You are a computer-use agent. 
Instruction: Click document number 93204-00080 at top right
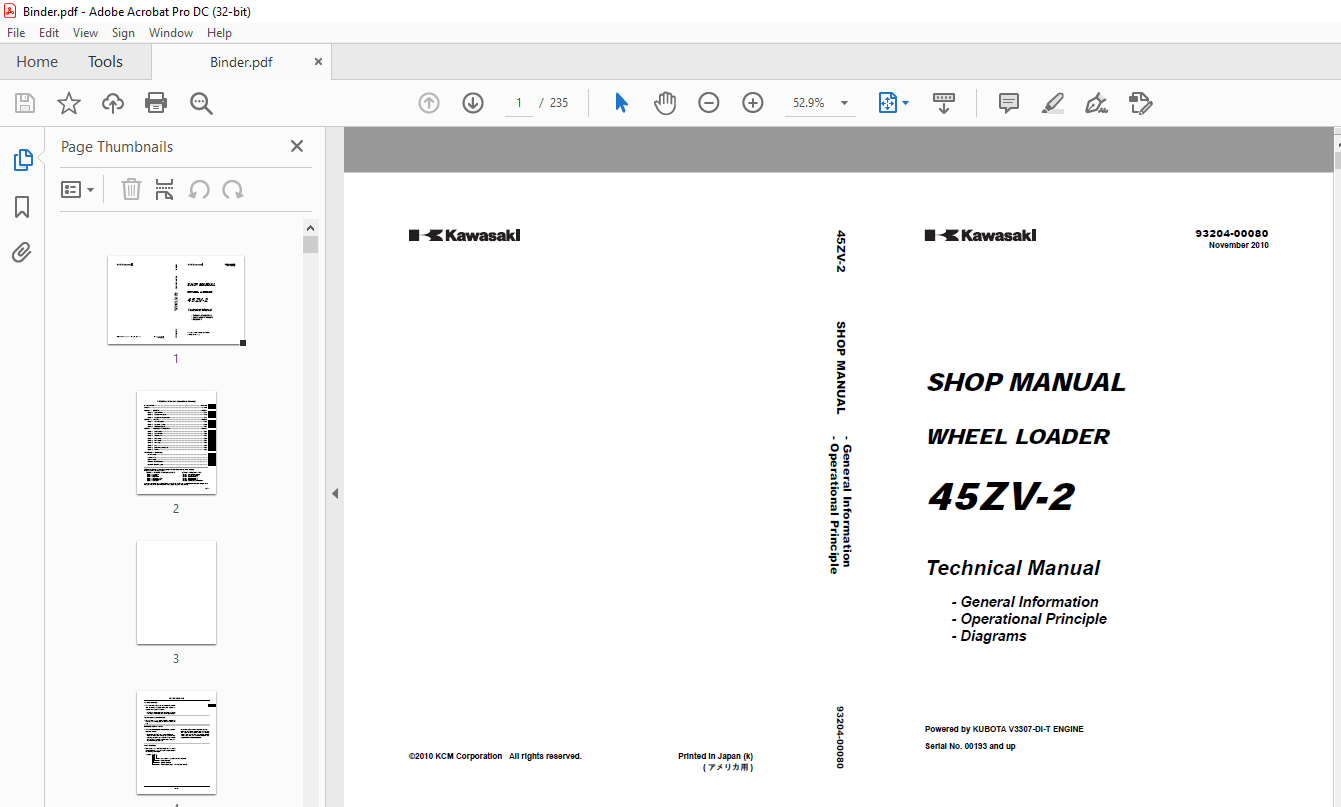point(1231,233)
